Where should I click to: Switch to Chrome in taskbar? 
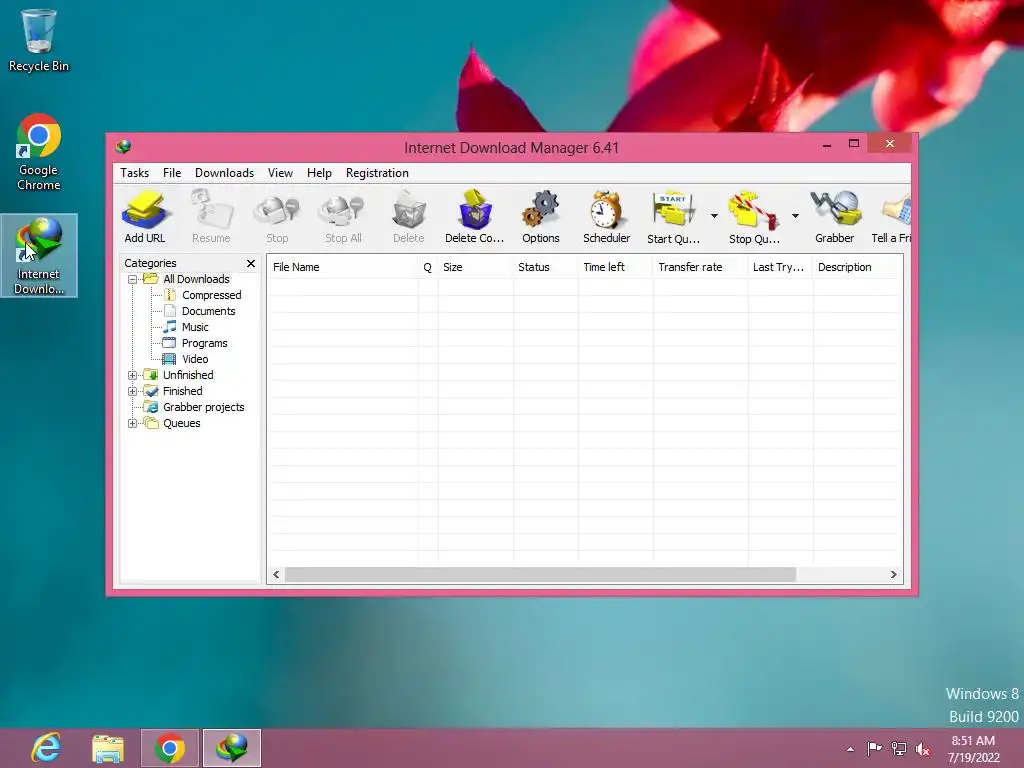[x=169, y=748]
